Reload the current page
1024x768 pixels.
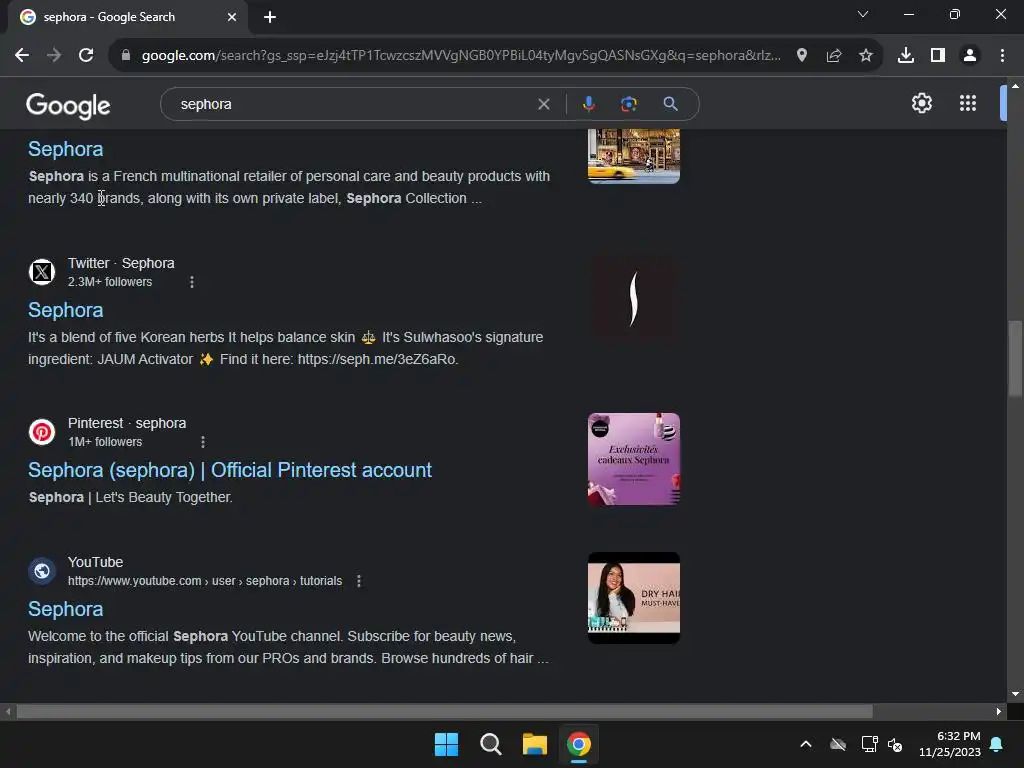click(x=86, y=56)
